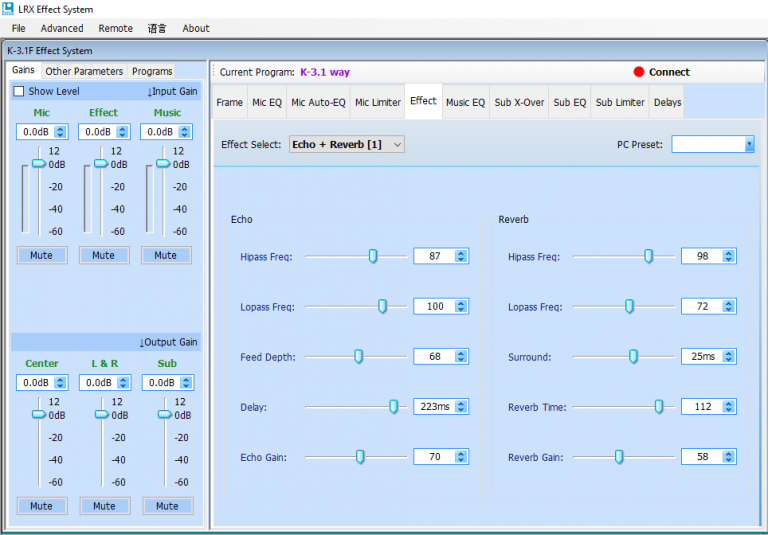Open the Remote menu
Viewport: 768px width, 535px height.
pos(116,28)
